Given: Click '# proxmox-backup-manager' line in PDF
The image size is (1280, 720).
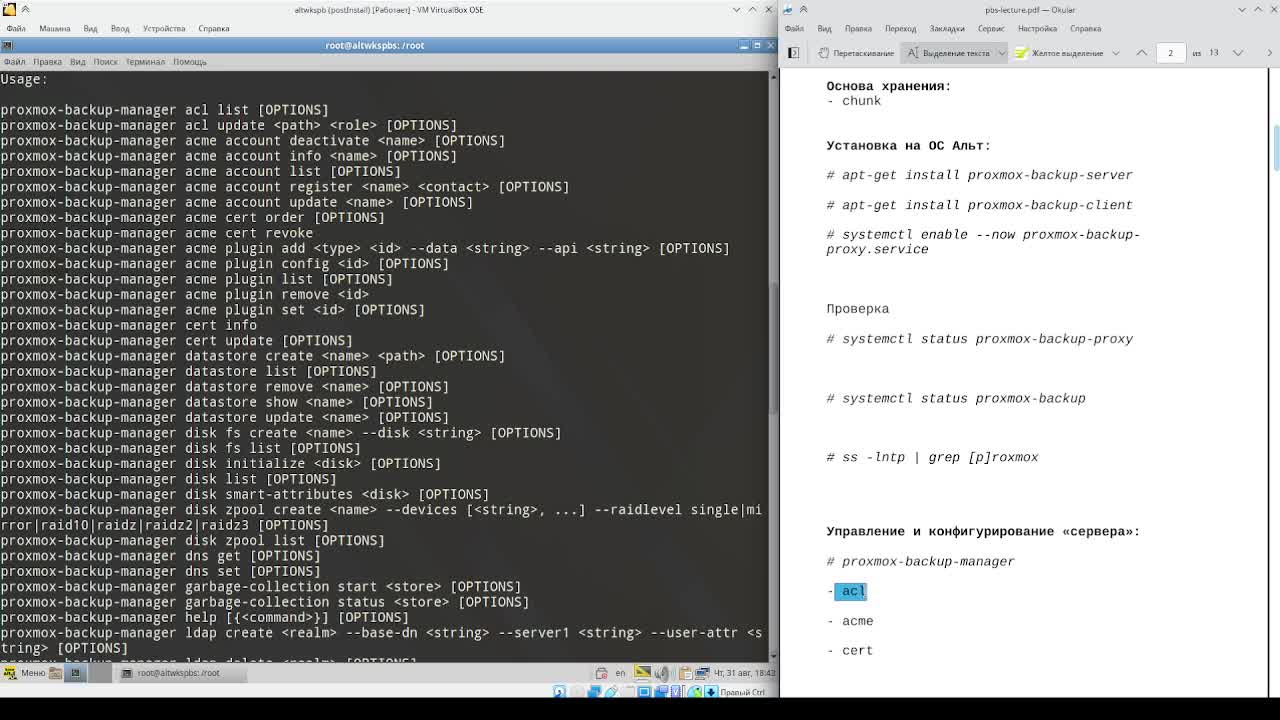Looking at the screenshot, I should [921, 562].
